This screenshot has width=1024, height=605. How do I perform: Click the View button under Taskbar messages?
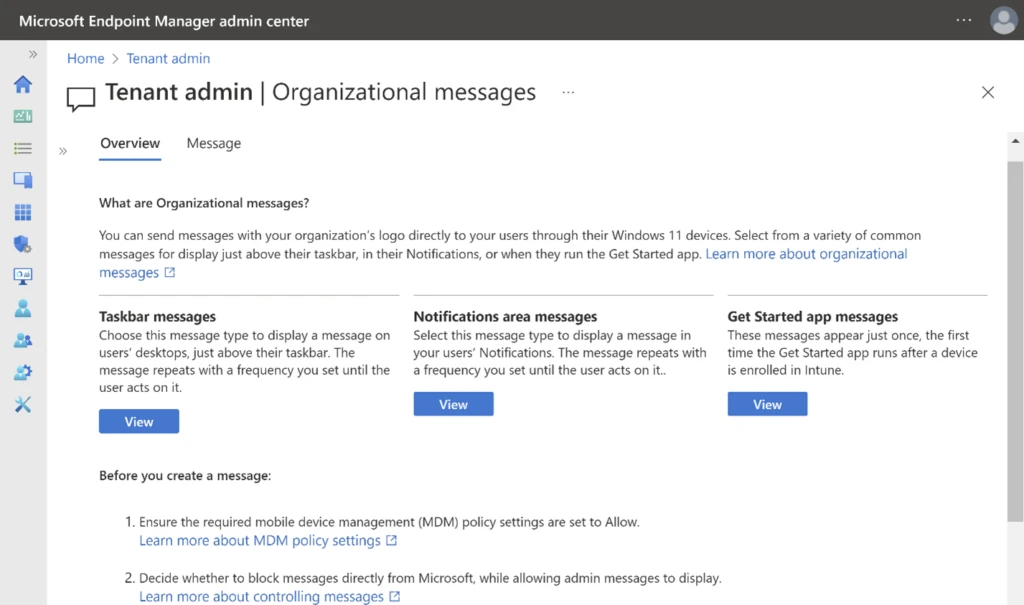click(138, 421)
